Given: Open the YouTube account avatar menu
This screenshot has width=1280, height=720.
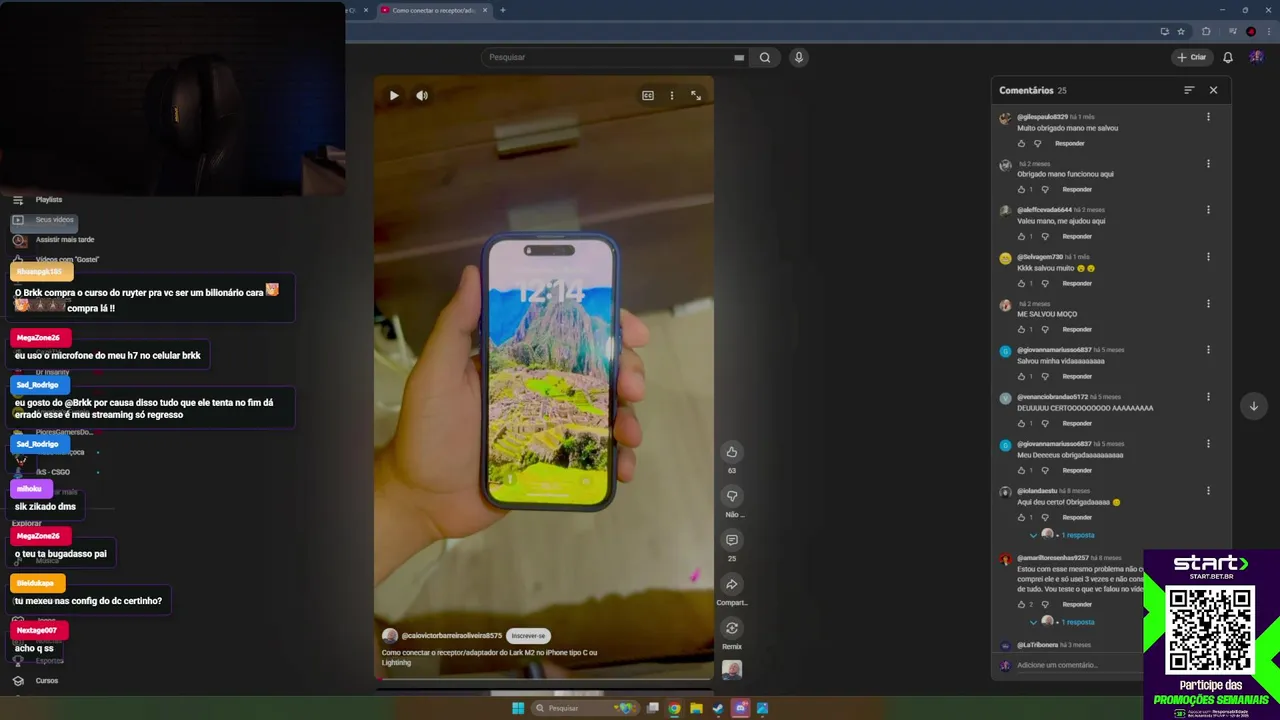Looking at the screenshot, I should [1256, 57].
